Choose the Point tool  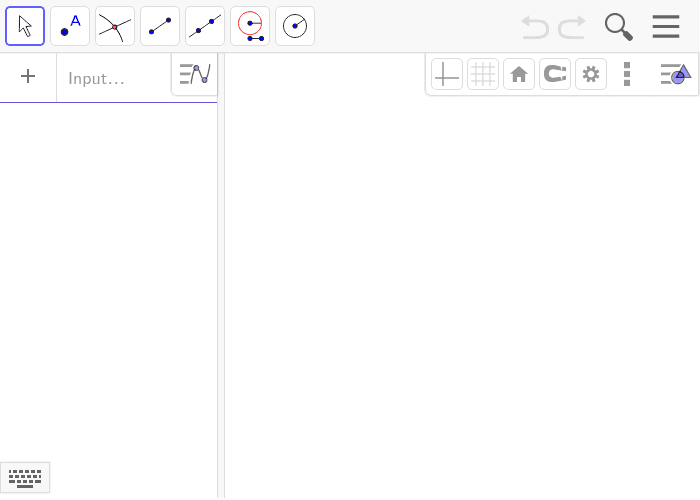click(x=70, y=26)
